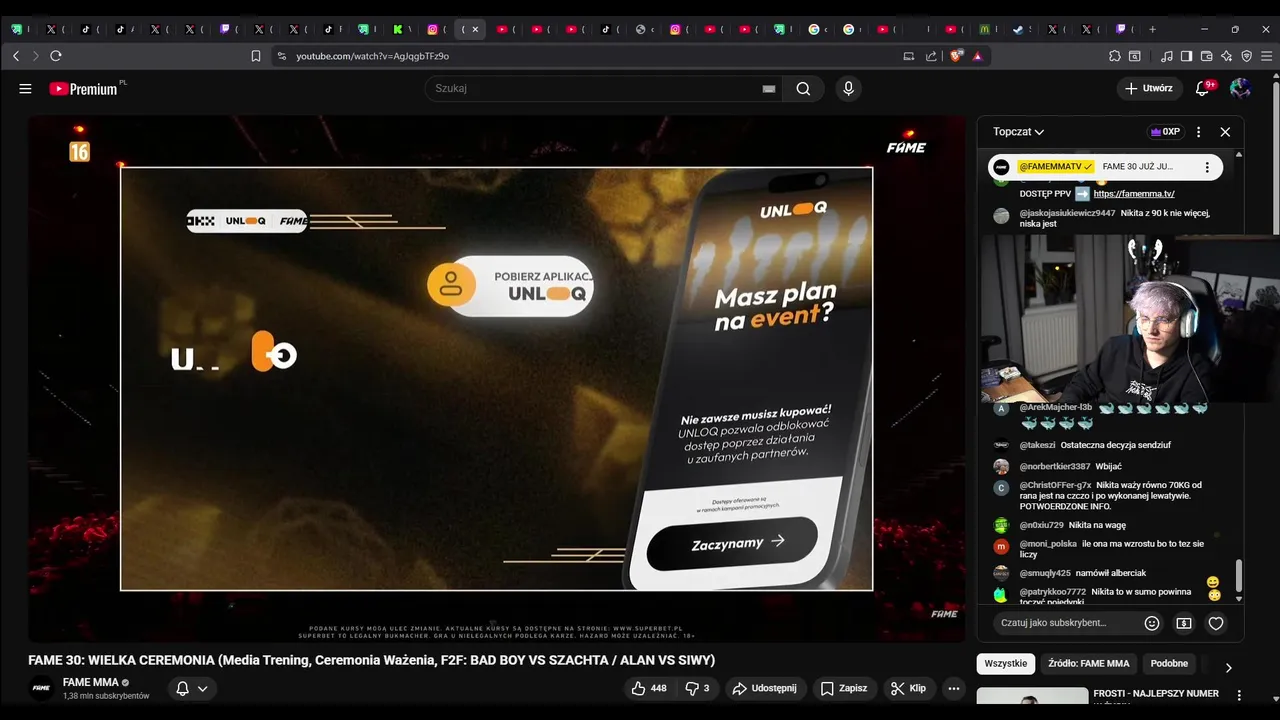Open chat options three-dot menu
This screenshot has width=1280, height=720.
(x=1199, y=132)
